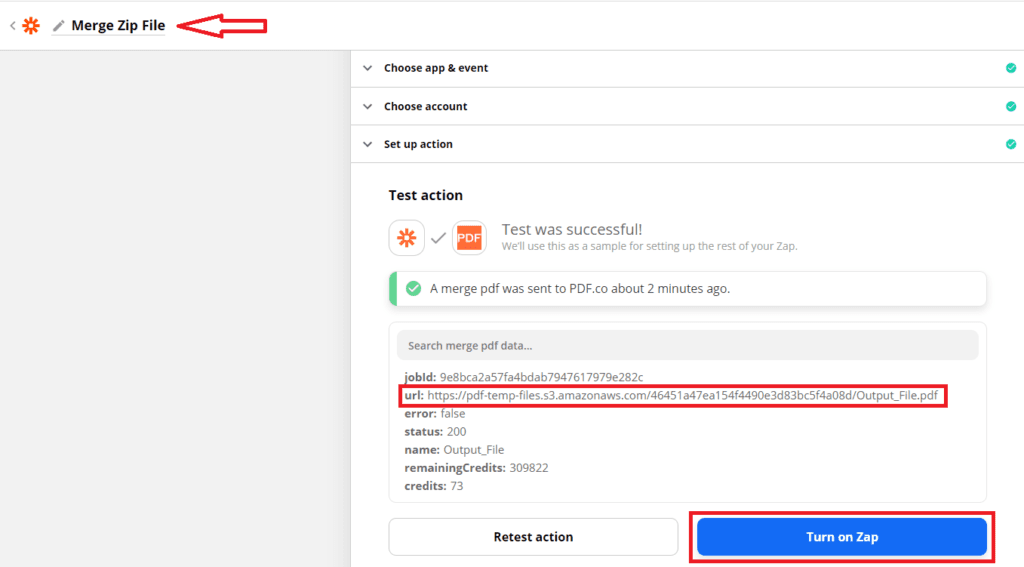Click the pencil icon to rename the Zap
This screenshot has height=567, width=1024.
pos(58,26)
